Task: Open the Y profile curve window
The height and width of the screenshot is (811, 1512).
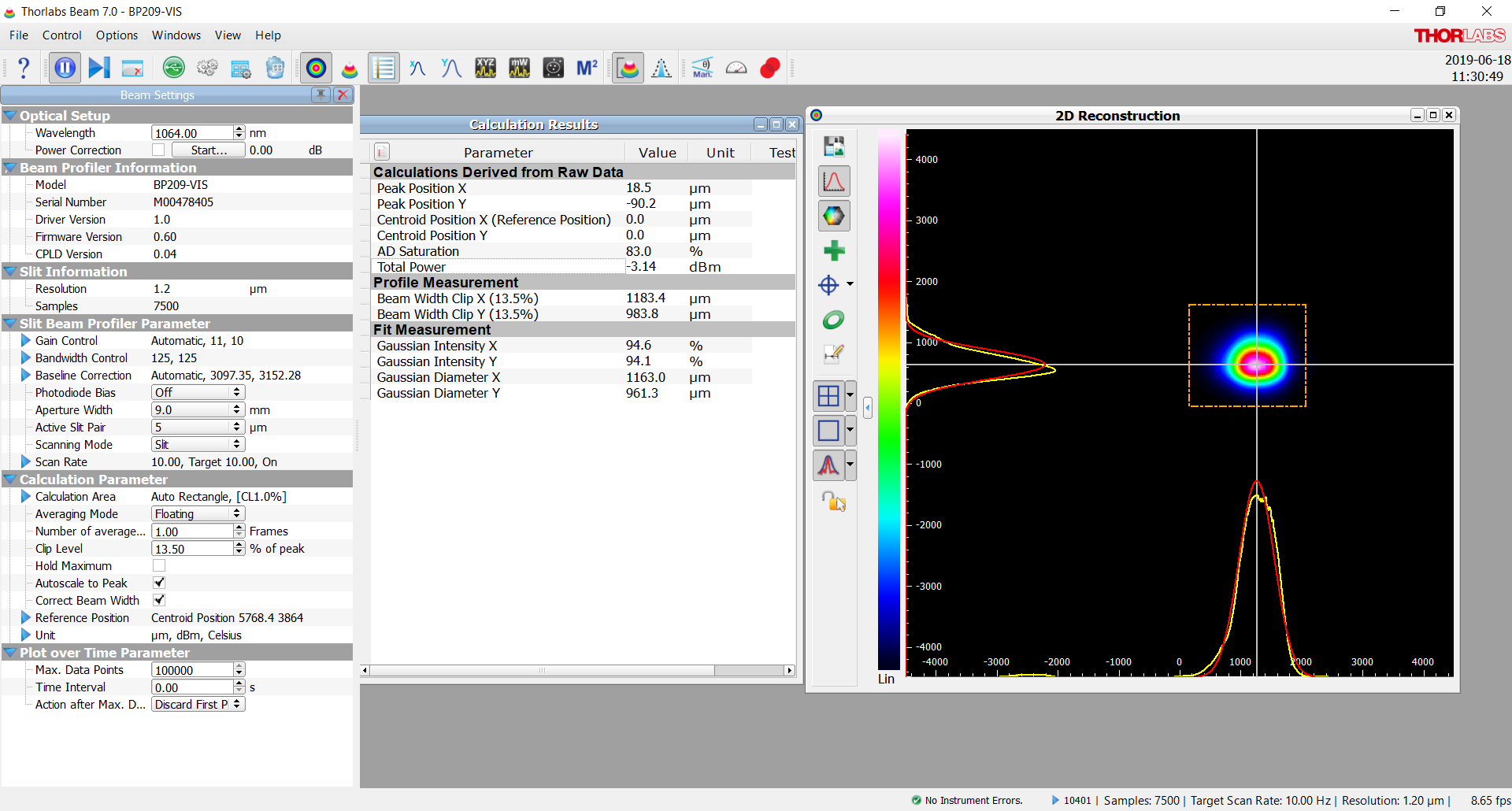Action: [451, 69]
